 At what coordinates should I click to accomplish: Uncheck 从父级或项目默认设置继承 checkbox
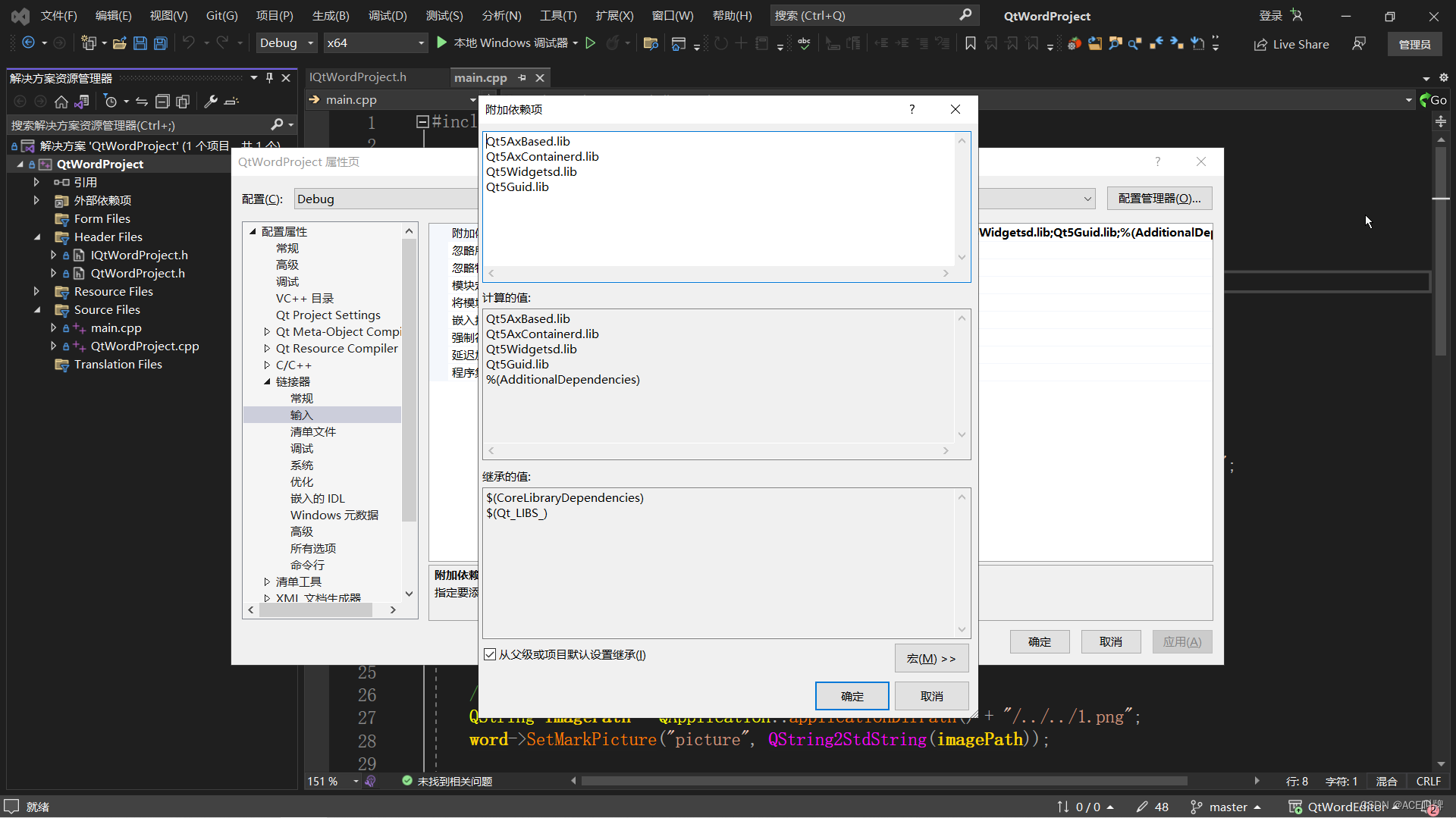pyautogui.click(x=490, y=654)
